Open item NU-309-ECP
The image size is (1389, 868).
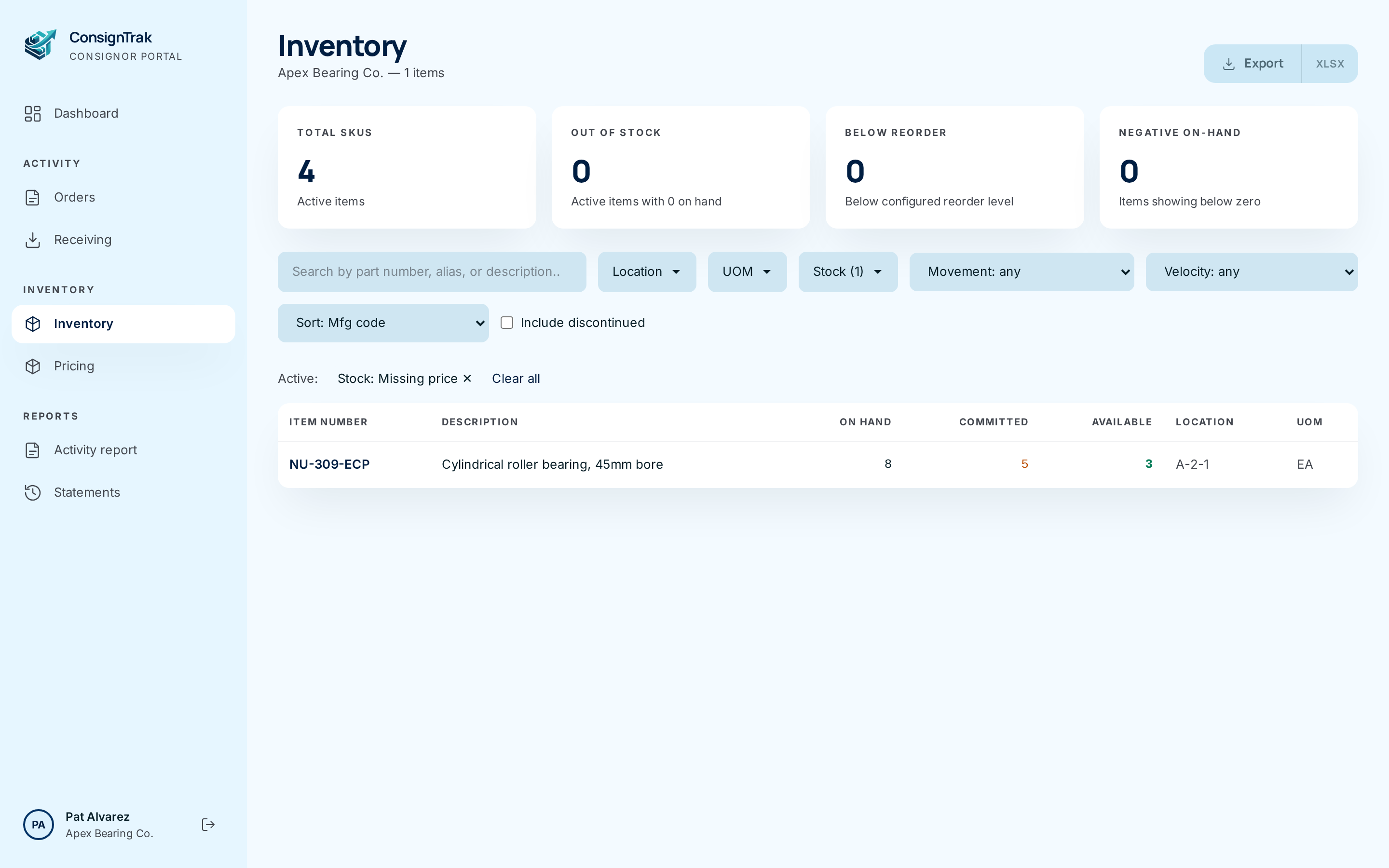(x=329, y=464)
